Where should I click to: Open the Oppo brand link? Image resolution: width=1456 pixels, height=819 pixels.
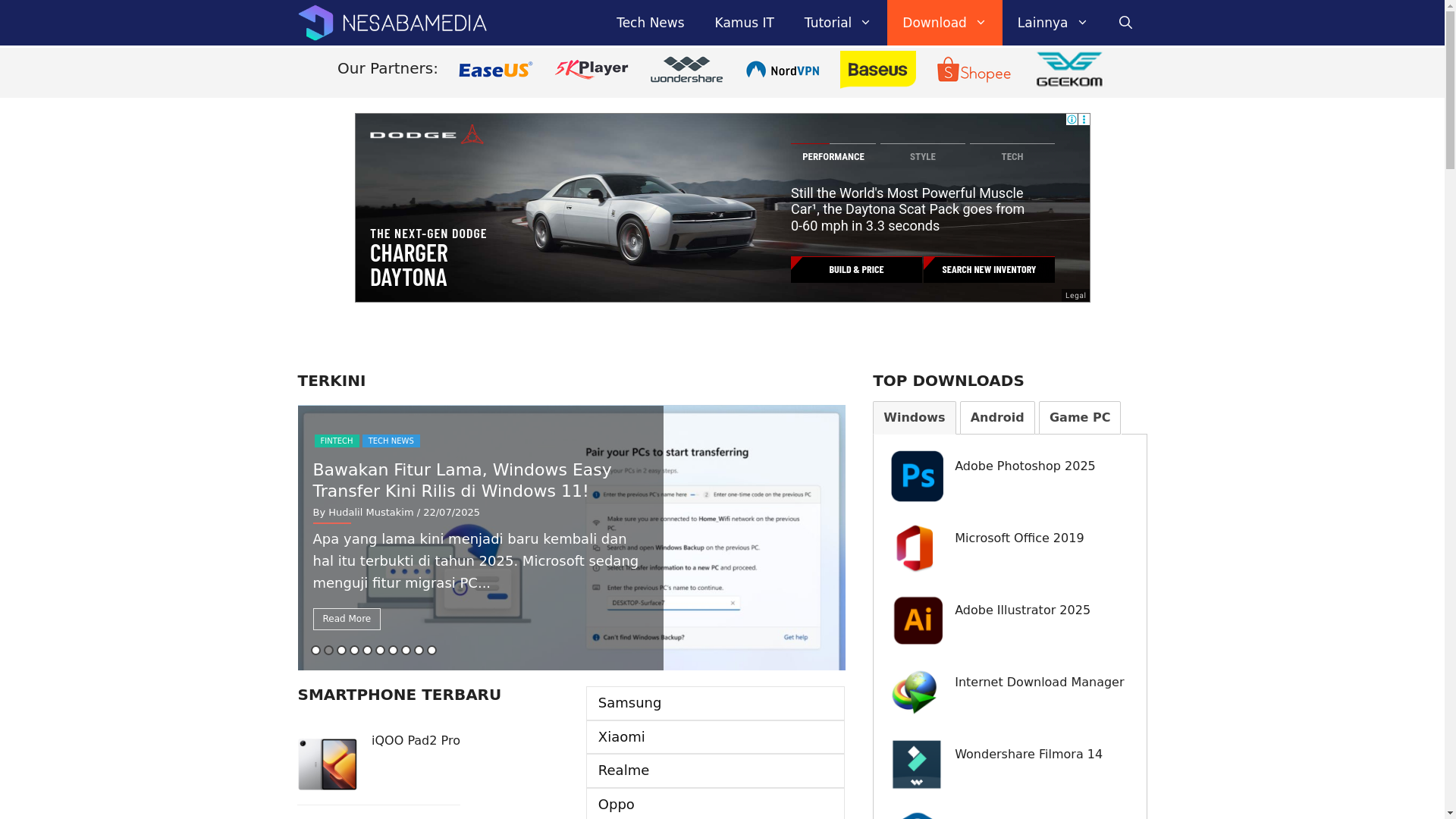click(715, 804)
